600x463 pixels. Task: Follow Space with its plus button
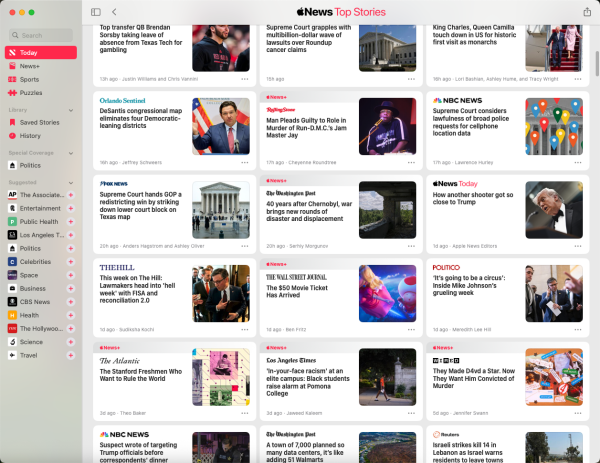tap(71, 275)
